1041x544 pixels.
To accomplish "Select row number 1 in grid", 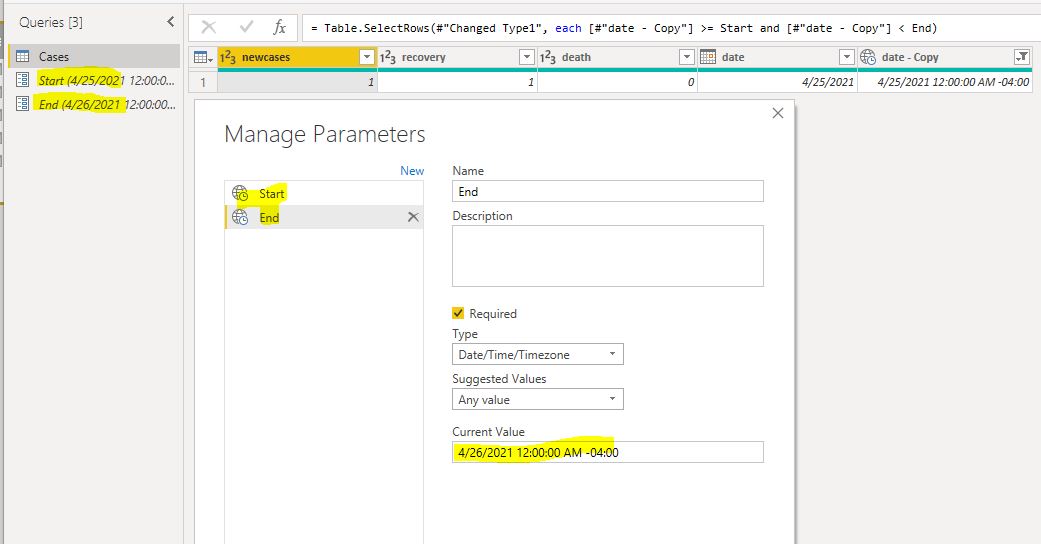I will (x=203, y=82).
